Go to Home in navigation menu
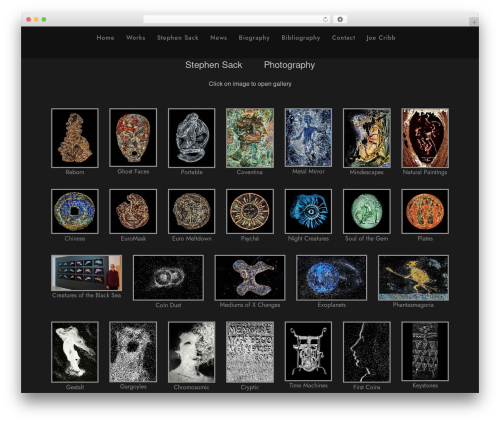 pos(105,38)
